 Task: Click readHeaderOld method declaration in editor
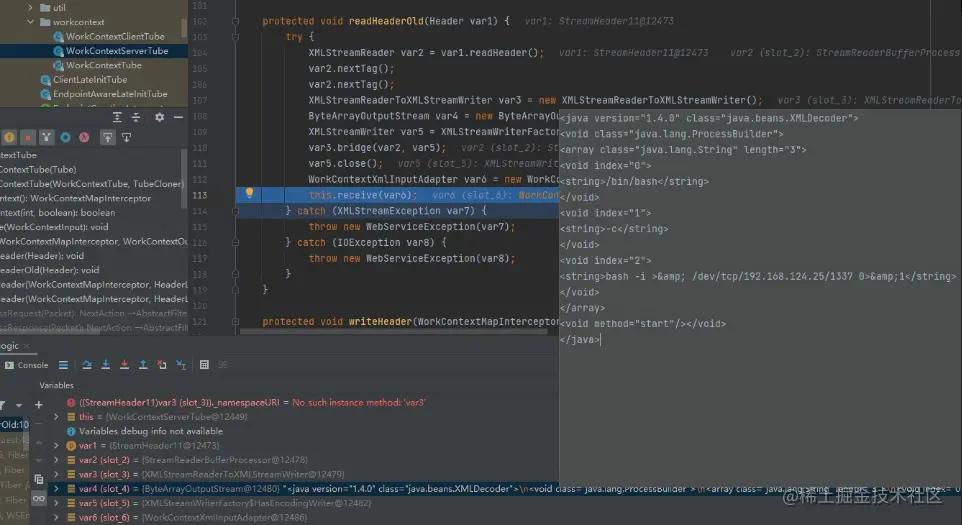[x=386, y=21]
